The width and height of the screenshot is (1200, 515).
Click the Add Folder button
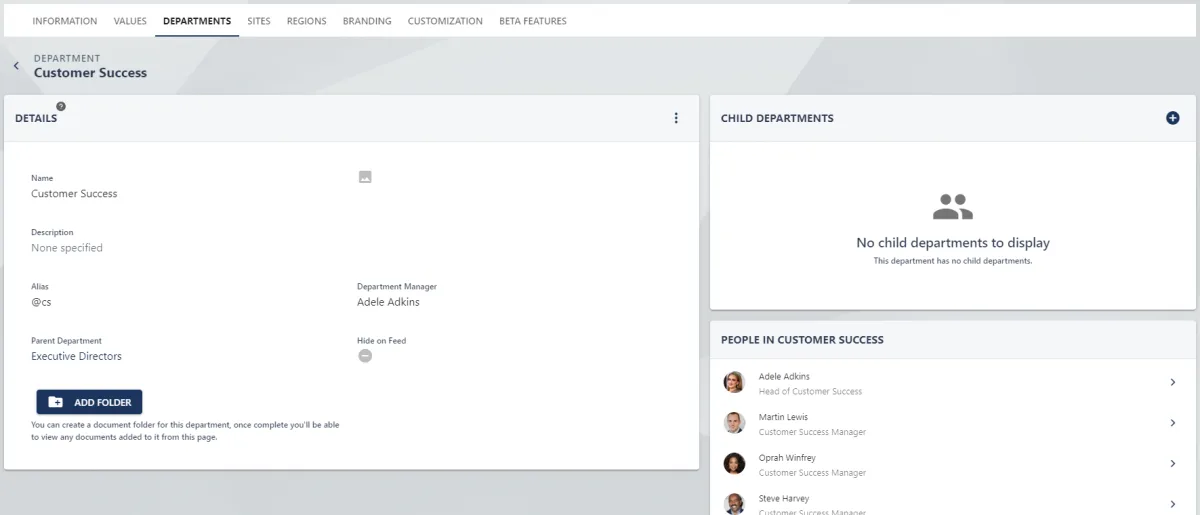point(90,402)
